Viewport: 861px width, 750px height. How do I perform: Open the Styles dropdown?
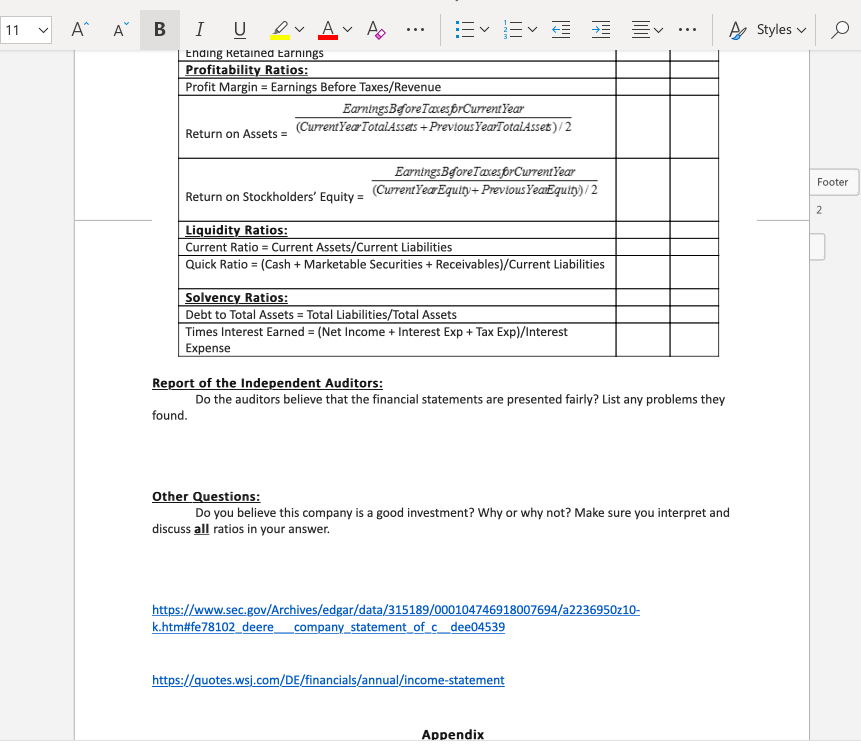pos(775,29)
